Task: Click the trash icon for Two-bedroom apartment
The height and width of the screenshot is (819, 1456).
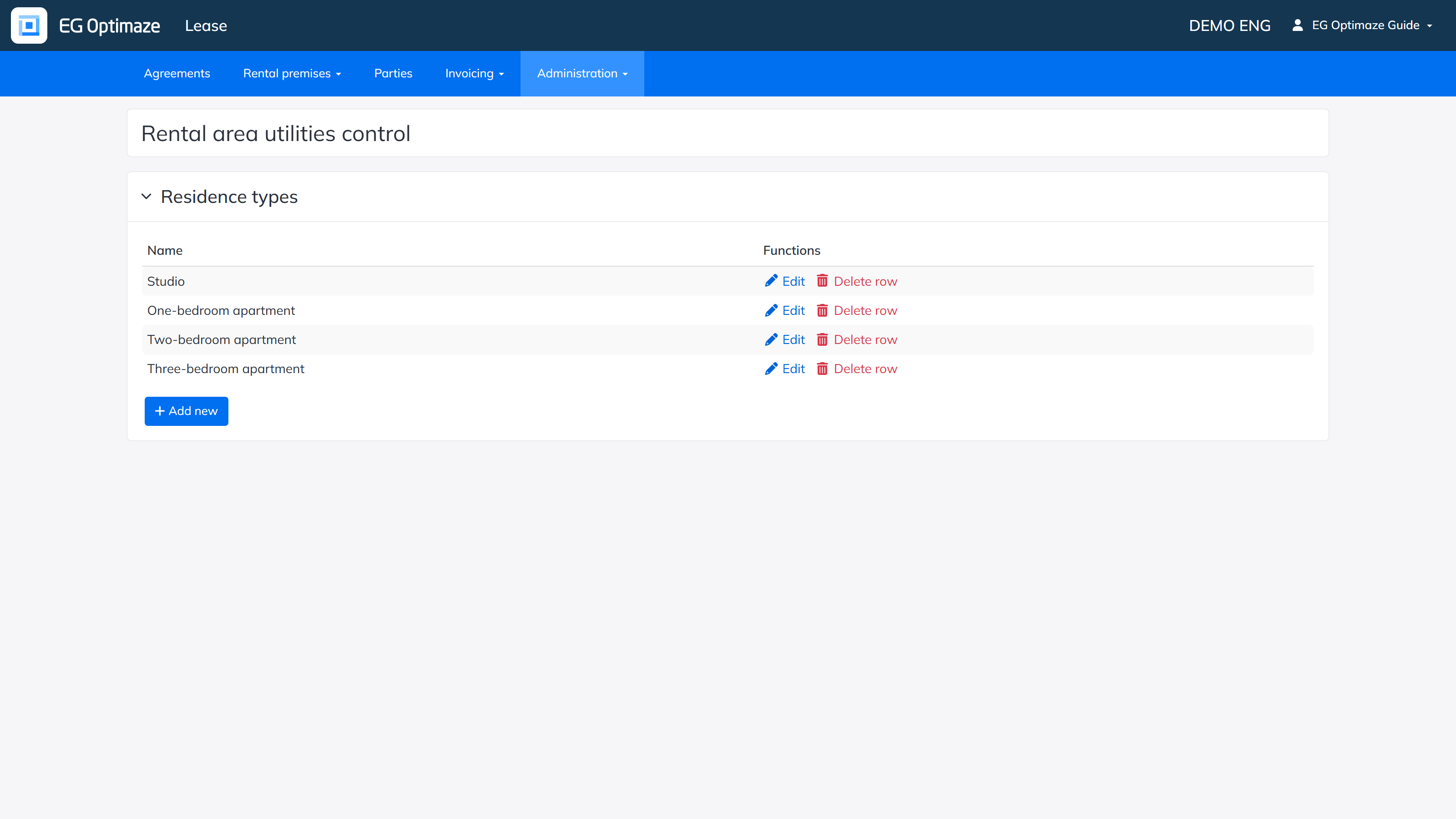Action: (x=822, y=339)
